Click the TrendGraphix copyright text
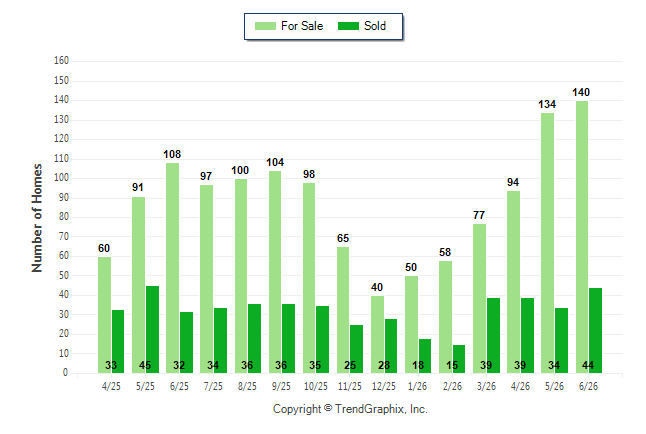Image resolution: width=646 pixels, height=434 pixels. (350, 409)
